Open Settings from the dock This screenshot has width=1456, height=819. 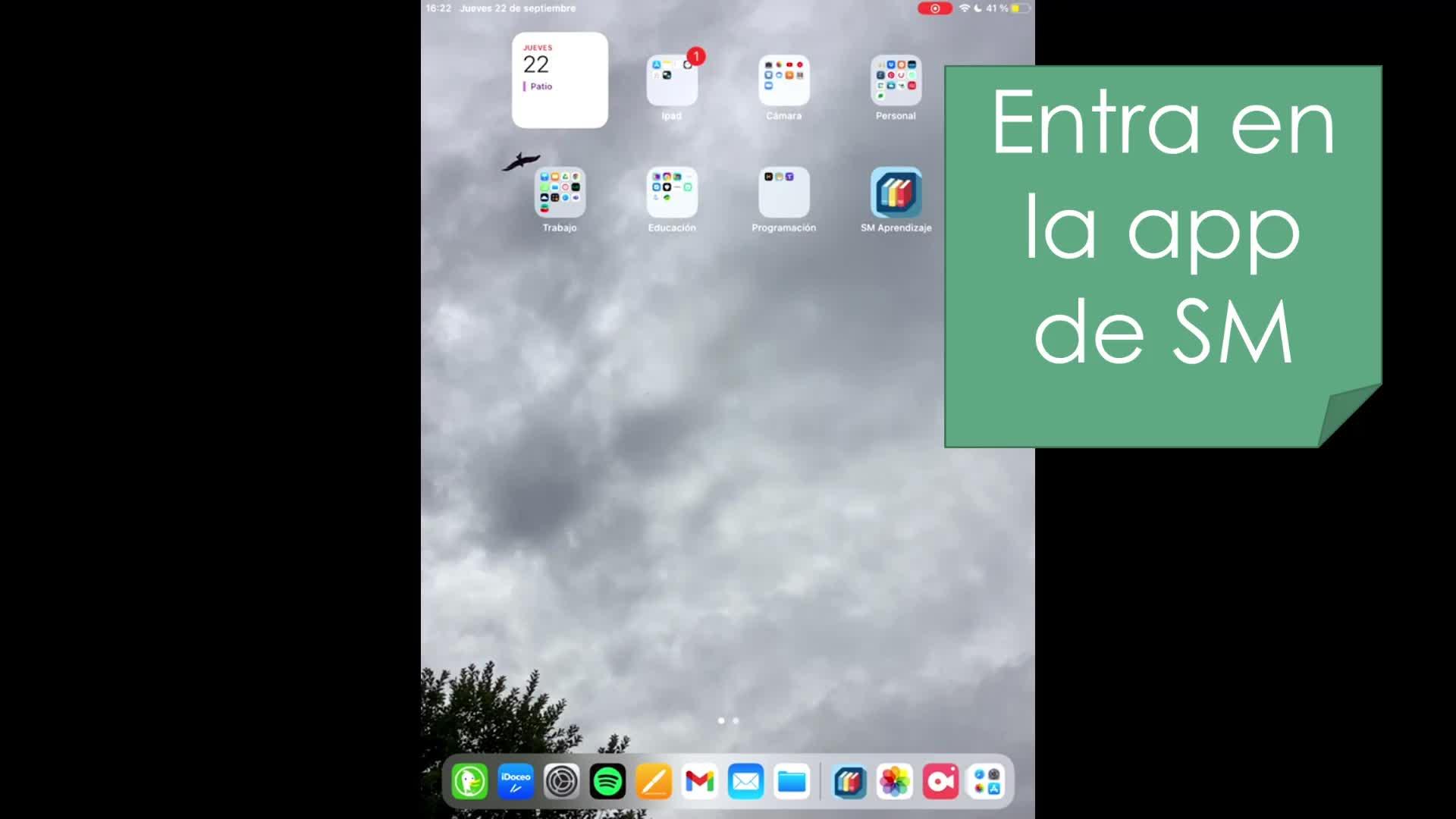coord(561,782)
